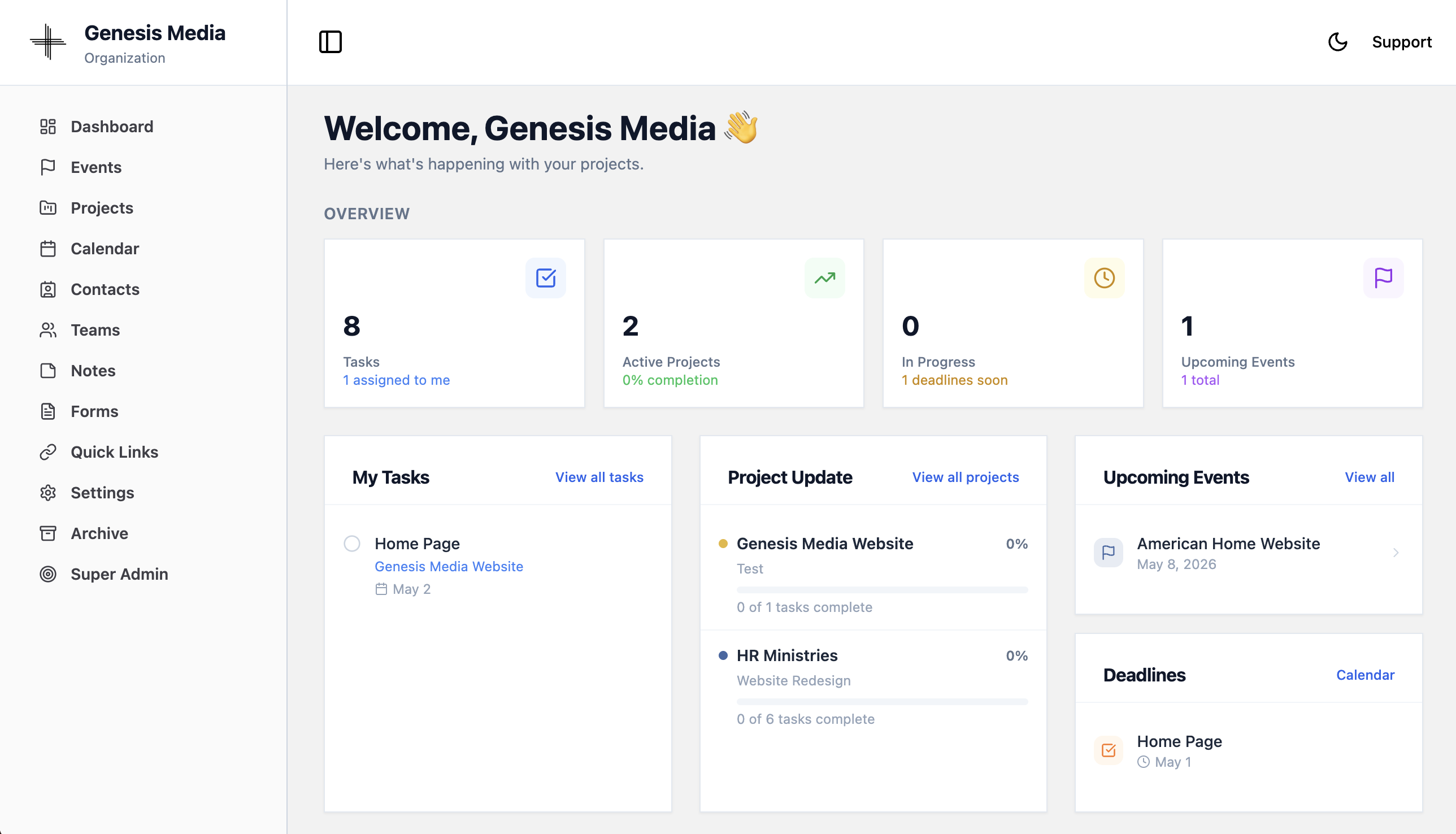
Task: Click '0 of 6 tasks complete' text
Action: (805, 718)
